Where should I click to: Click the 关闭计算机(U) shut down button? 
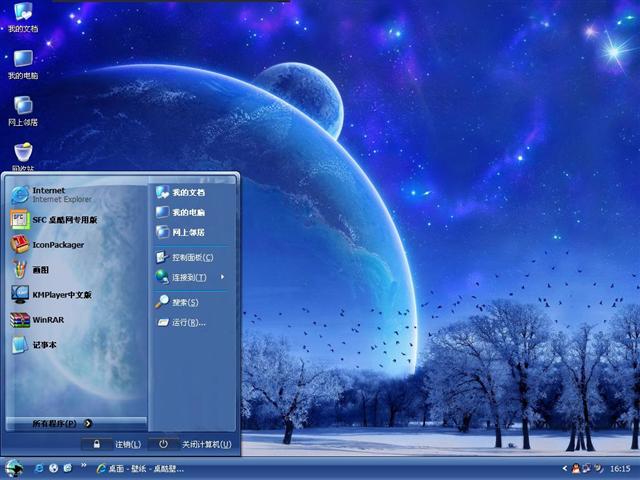pyautogui.click(x=207, y=444)
